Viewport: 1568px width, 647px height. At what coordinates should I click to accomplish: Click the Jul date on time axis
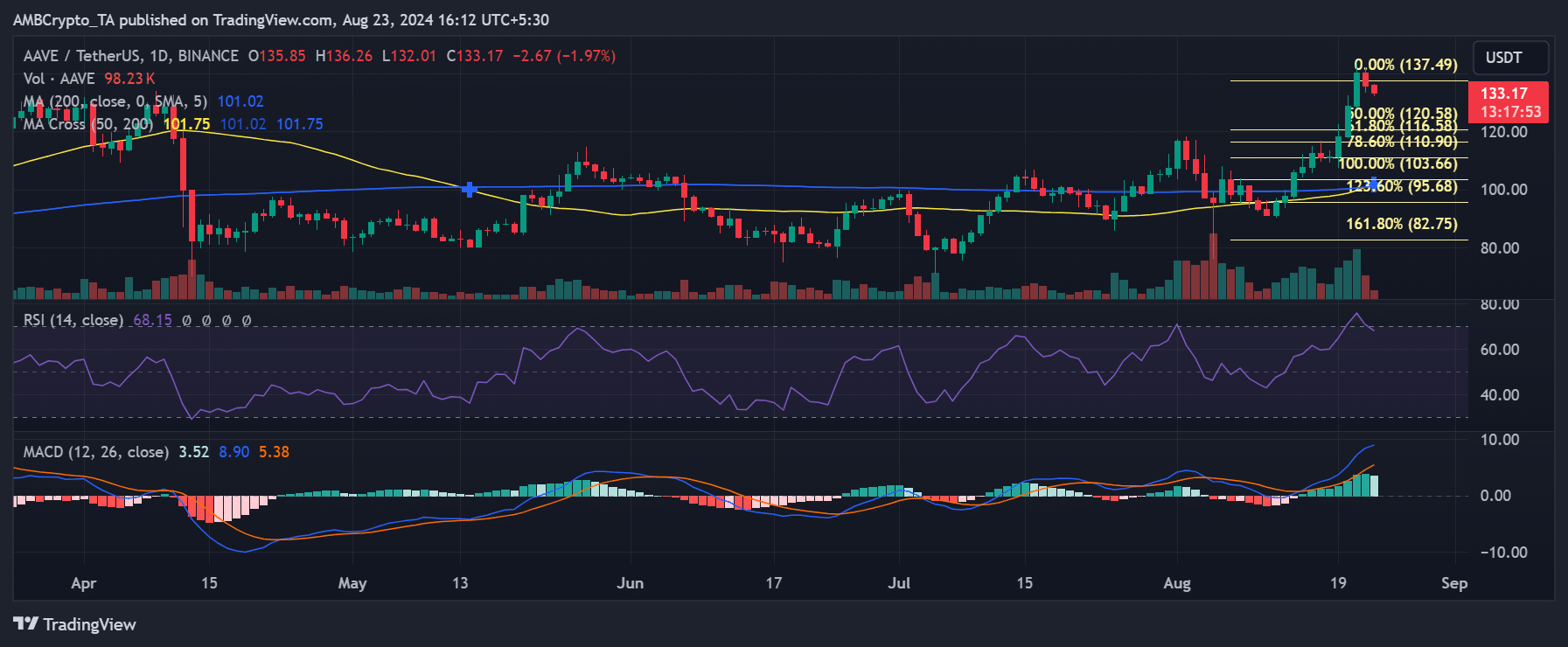click(x=899, y=583)
